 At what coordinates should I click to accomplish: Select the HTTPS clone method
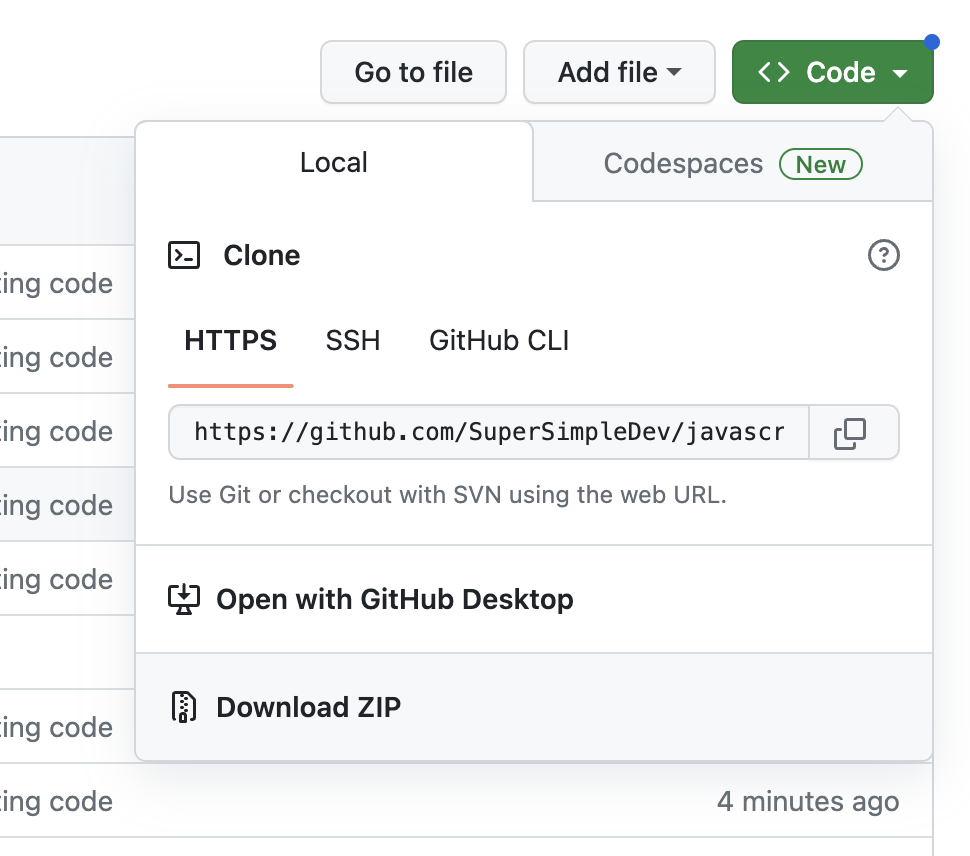(230, 340)
